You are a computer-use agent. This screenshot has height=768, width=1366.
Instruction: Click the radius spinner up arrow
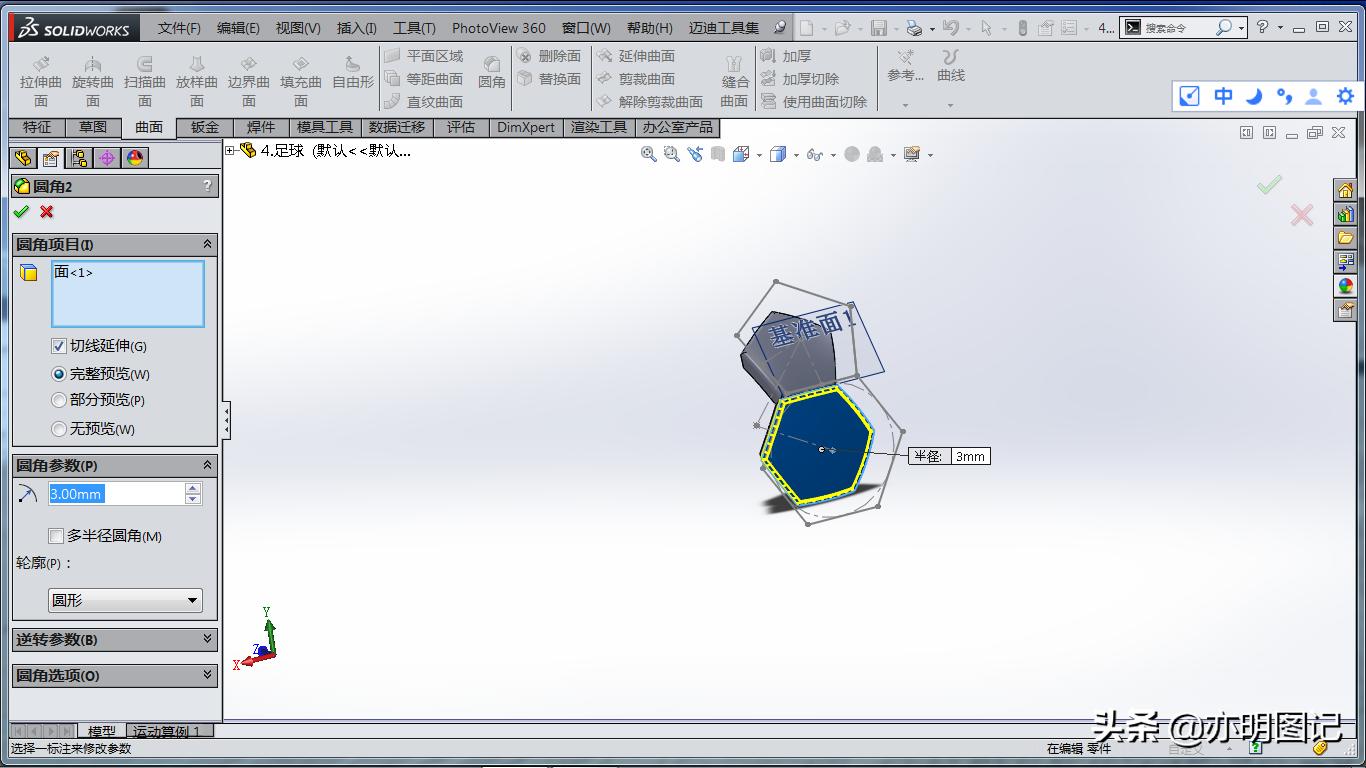(192, 488)
